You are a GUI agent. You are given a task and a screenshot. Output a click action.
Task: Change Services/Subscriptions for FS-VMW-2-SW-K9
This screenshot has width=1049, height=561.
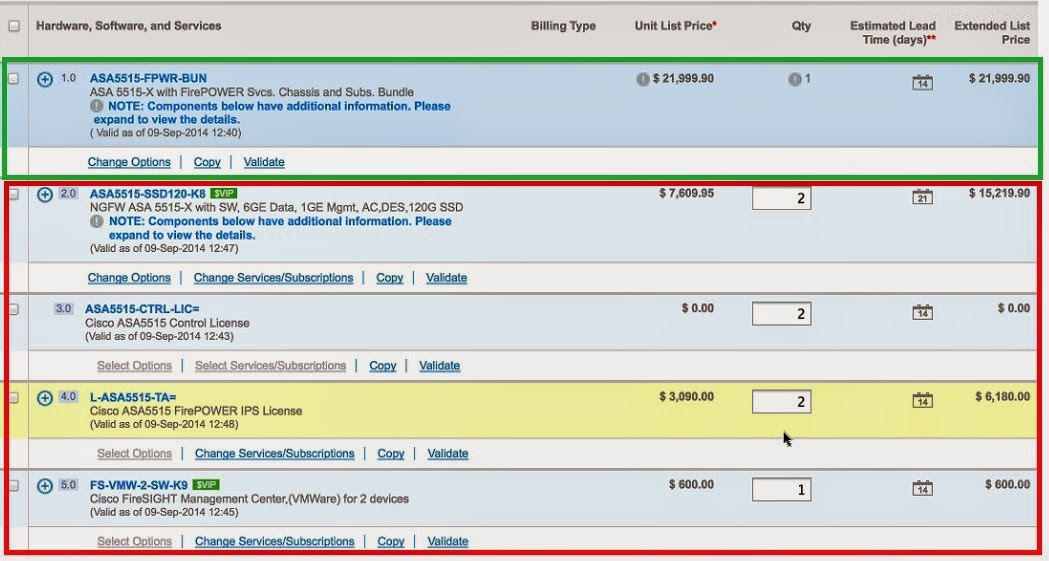point(274,542)
